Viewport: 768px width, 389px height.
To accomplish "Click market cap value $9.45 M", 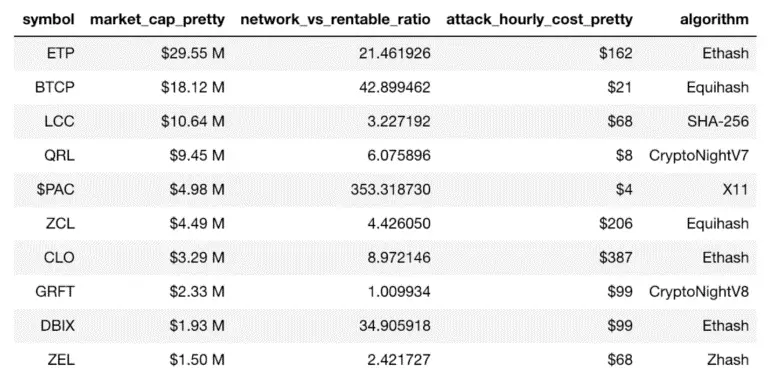I will pos(197,155).
